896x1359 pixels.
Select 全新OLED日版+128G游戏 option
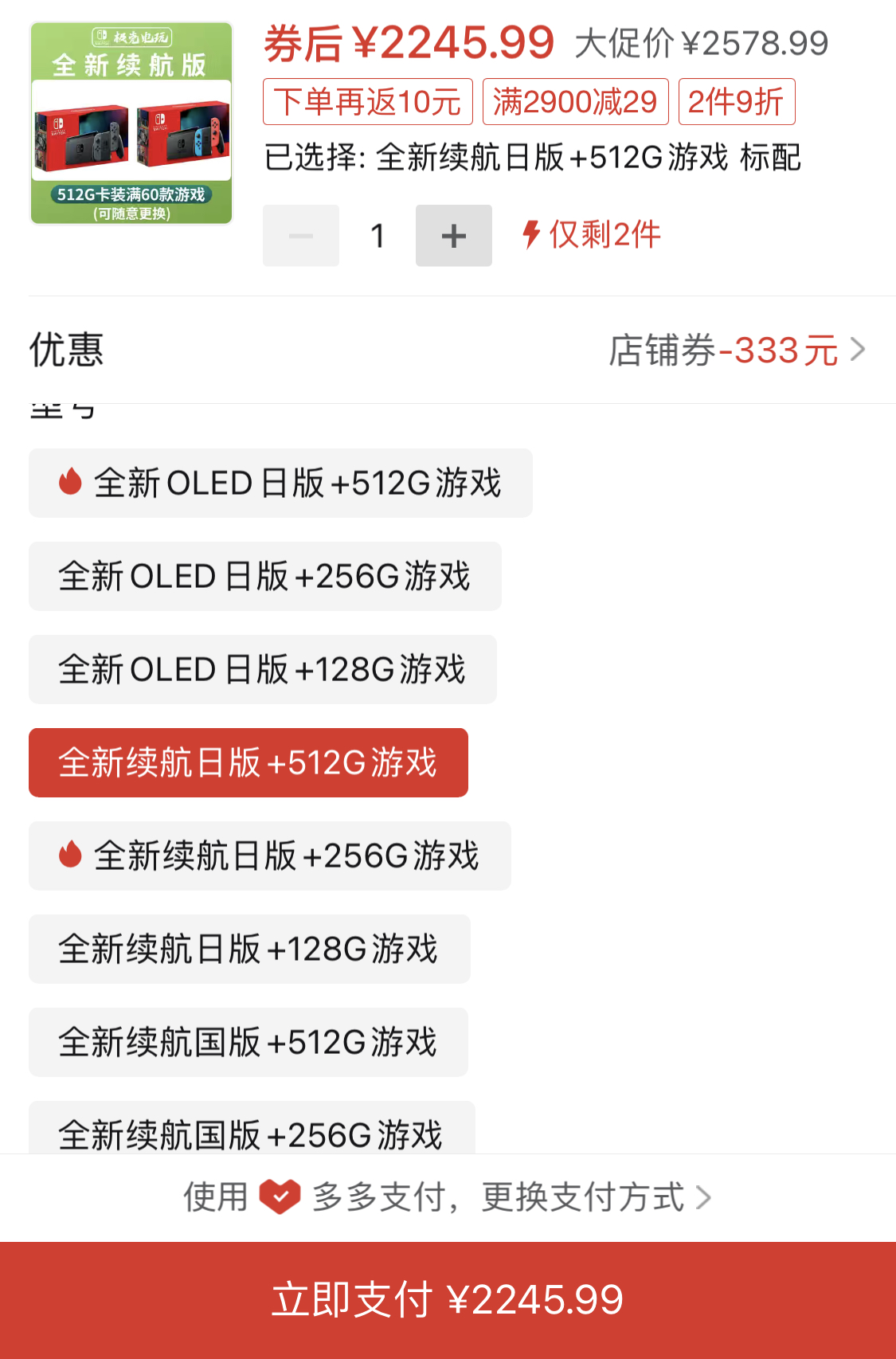click(x=263, y=669)
